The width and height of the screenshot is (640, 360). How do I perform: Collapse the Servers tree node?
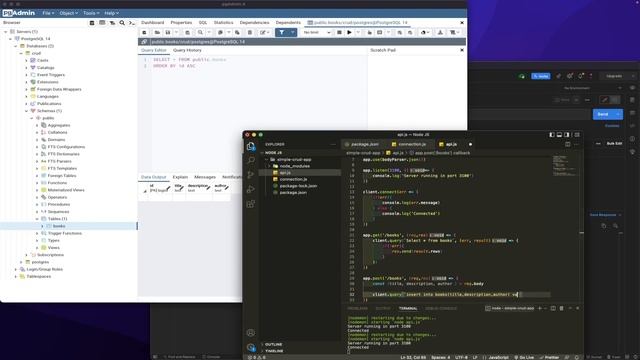[x=6, y=31]
